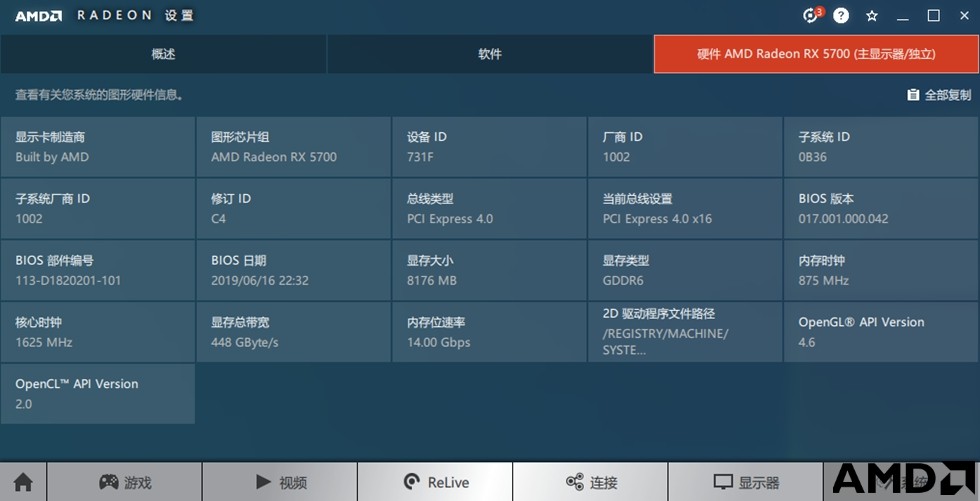
Task: Click 全部复制 copy all button
Action: click(939, 95)
